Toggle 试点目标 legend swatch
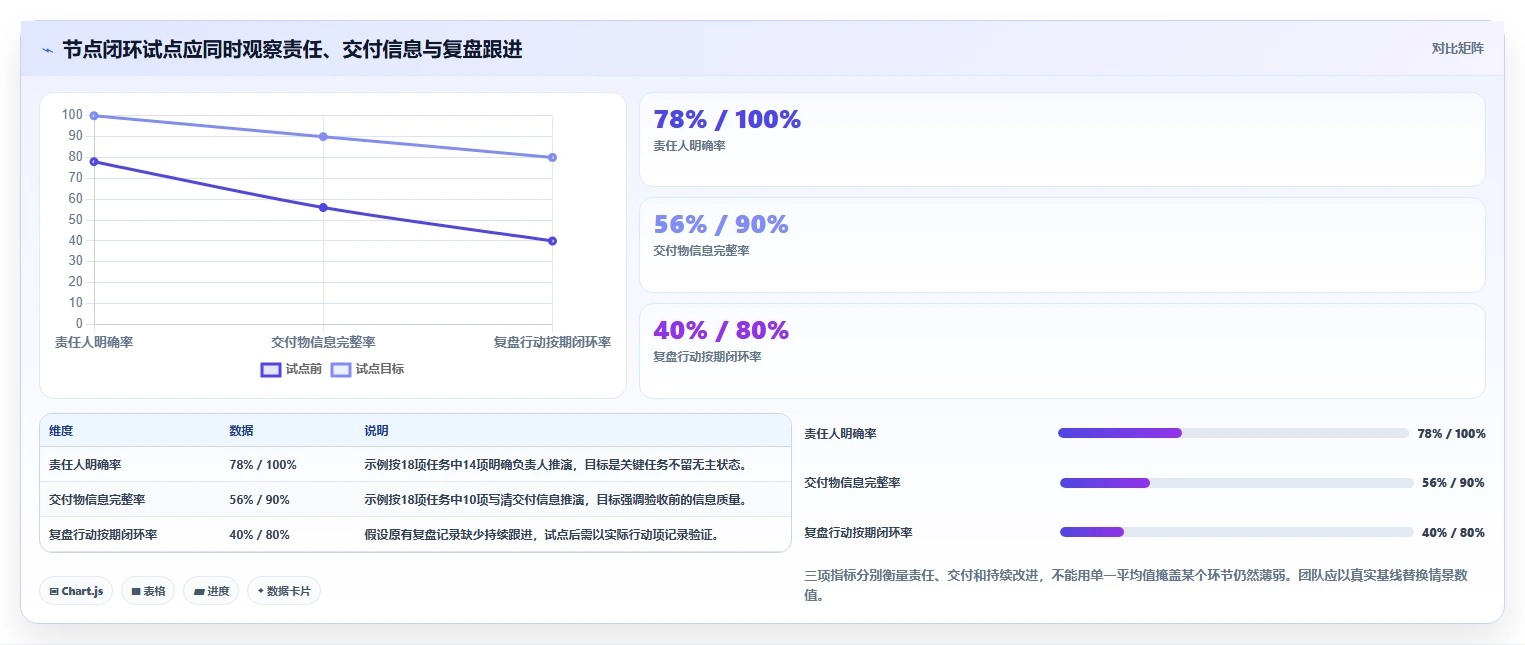This screenshot has height=645, width=1525. click(341, 369)
